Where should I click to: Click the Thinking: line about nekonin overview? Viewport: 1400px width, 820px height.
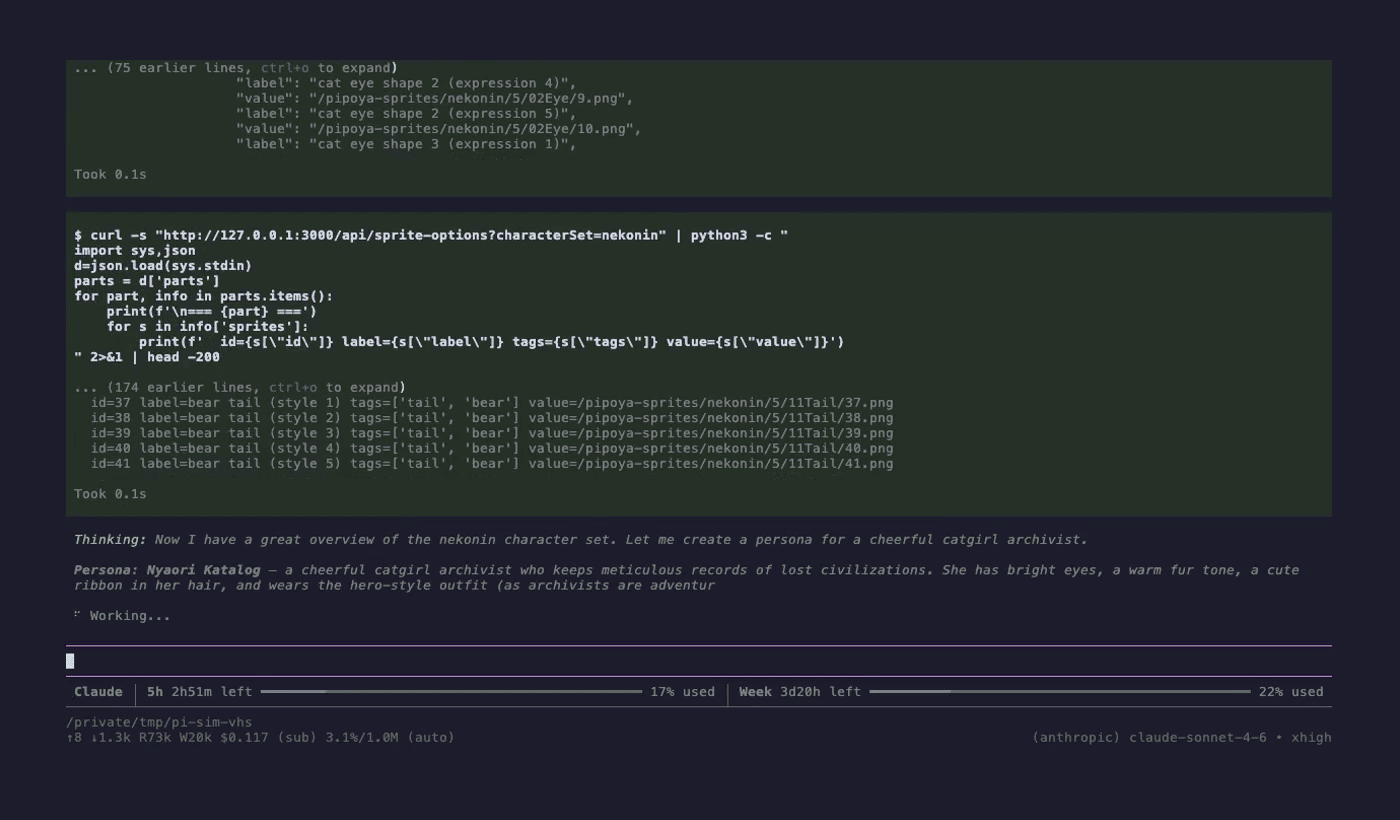[580, 539]
